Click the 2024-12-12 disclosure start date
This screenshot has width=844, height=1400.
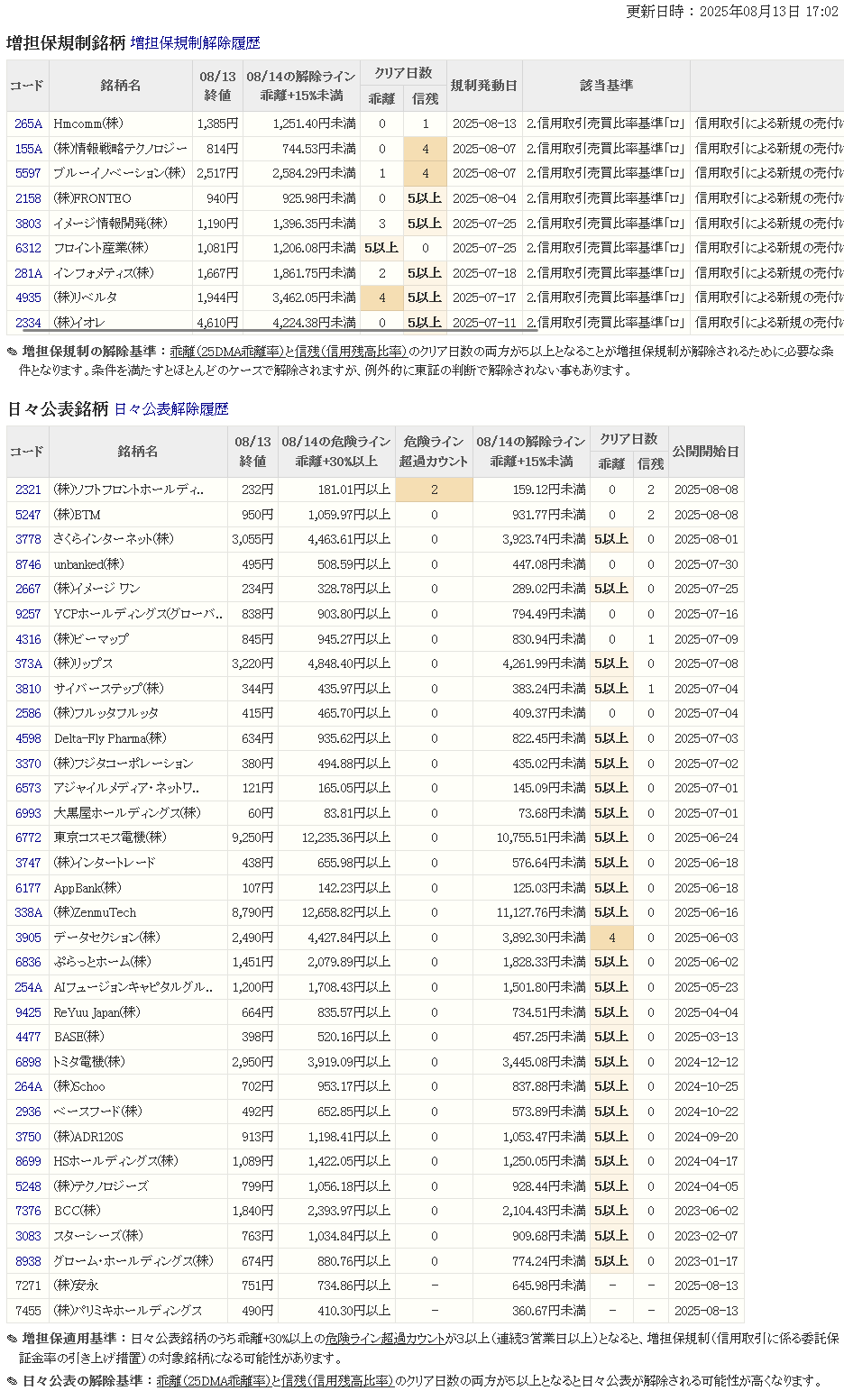coord(706,1062)
